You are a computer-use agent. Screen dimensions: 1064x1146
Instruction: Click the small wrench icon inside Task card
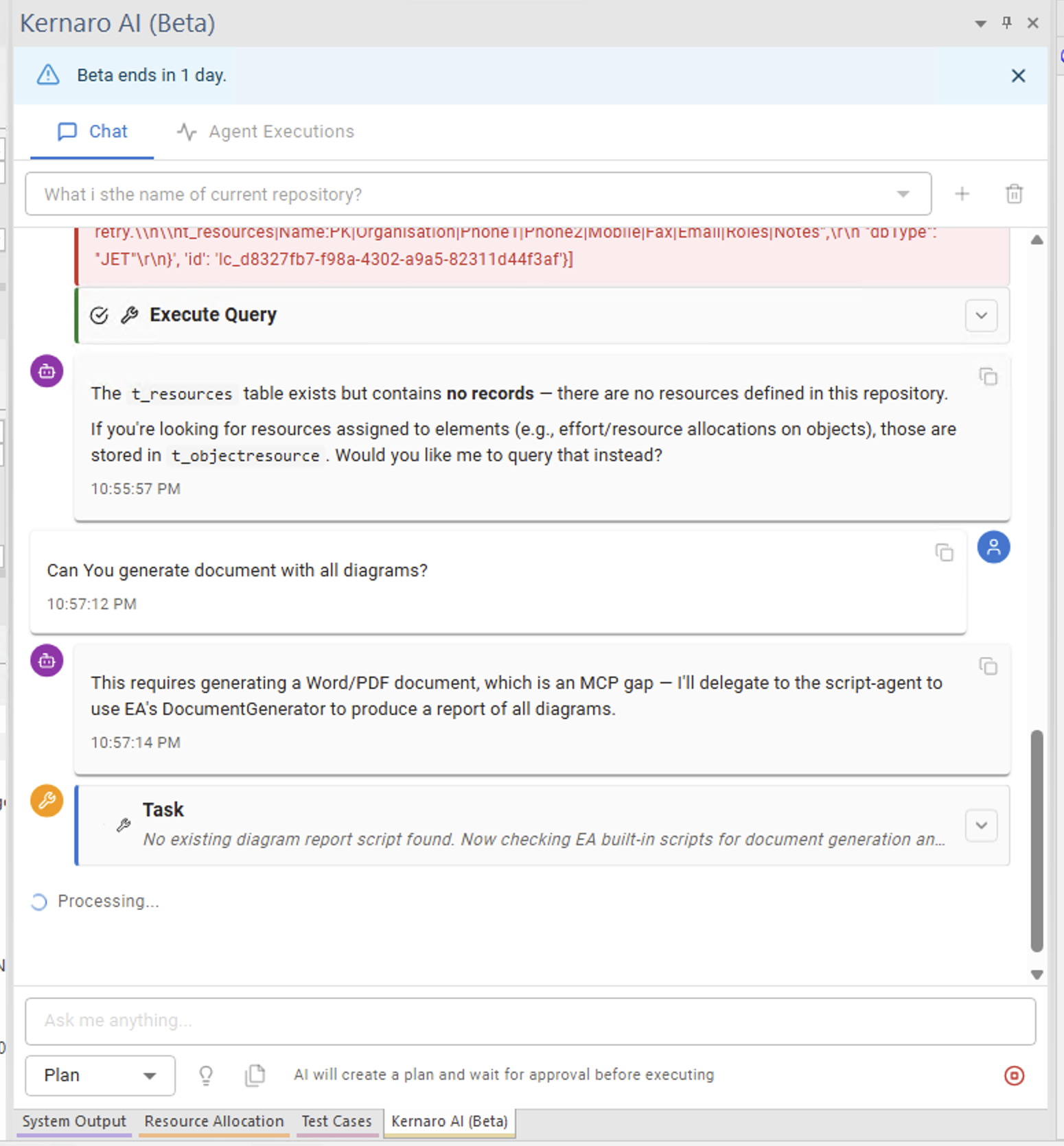click(x=124, y=825)
